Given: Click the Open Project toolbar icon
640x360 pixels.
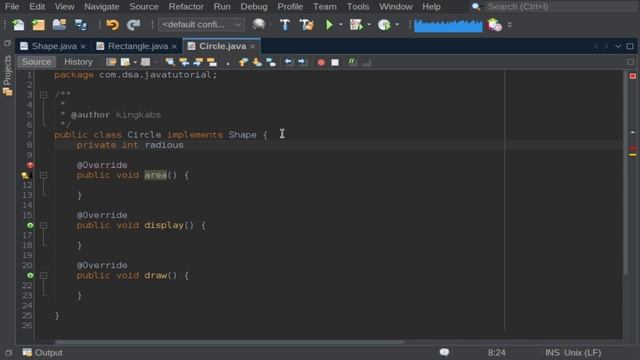Looking at the screenshot, I should click(x=59, y=25).
